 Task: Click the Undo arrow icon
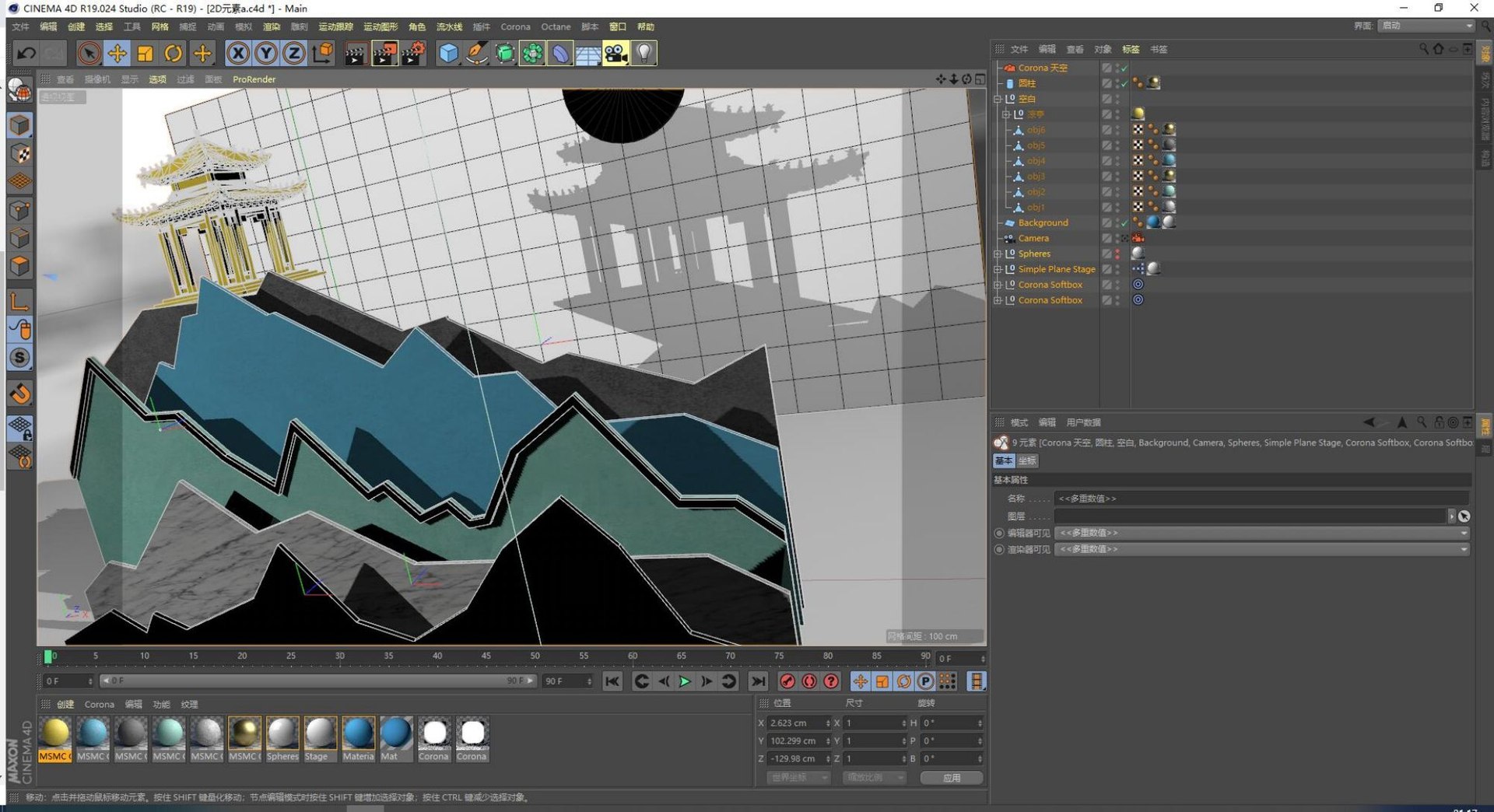point(26,53)
